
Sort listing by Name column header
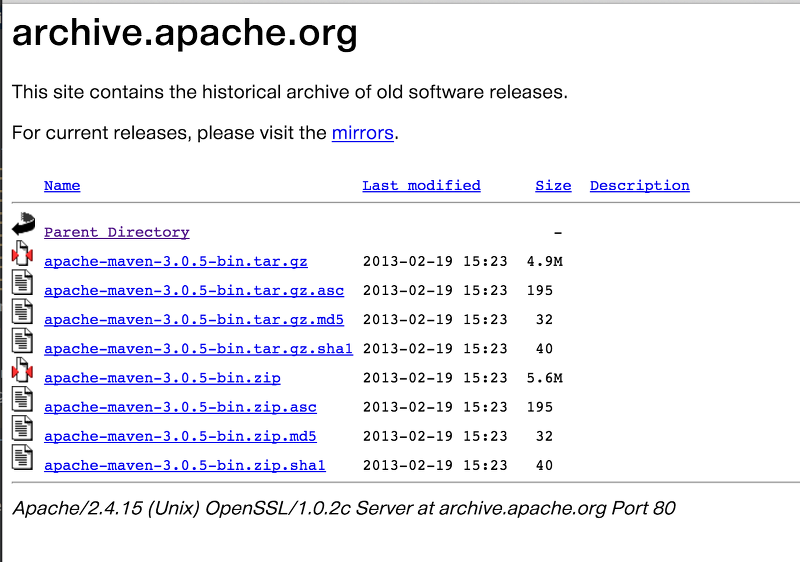62,186
